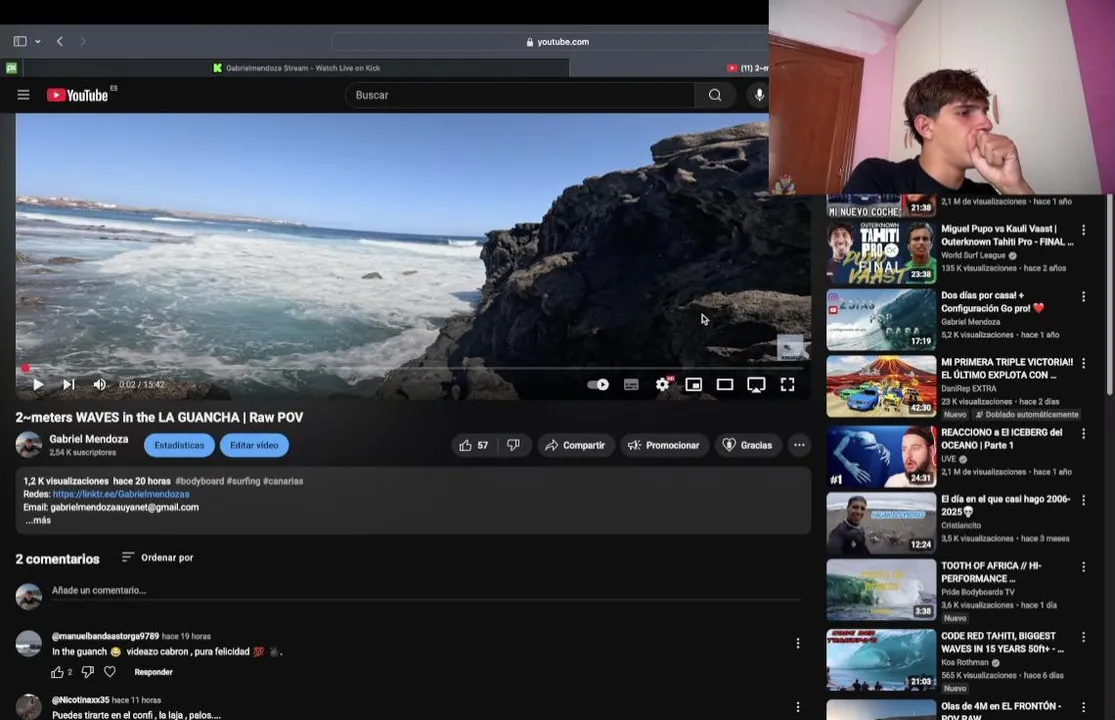Open options for MI PRIMERA TRIPLE VICTORIA
The image size is (1115, 720).
click(x=1083, y=363)
